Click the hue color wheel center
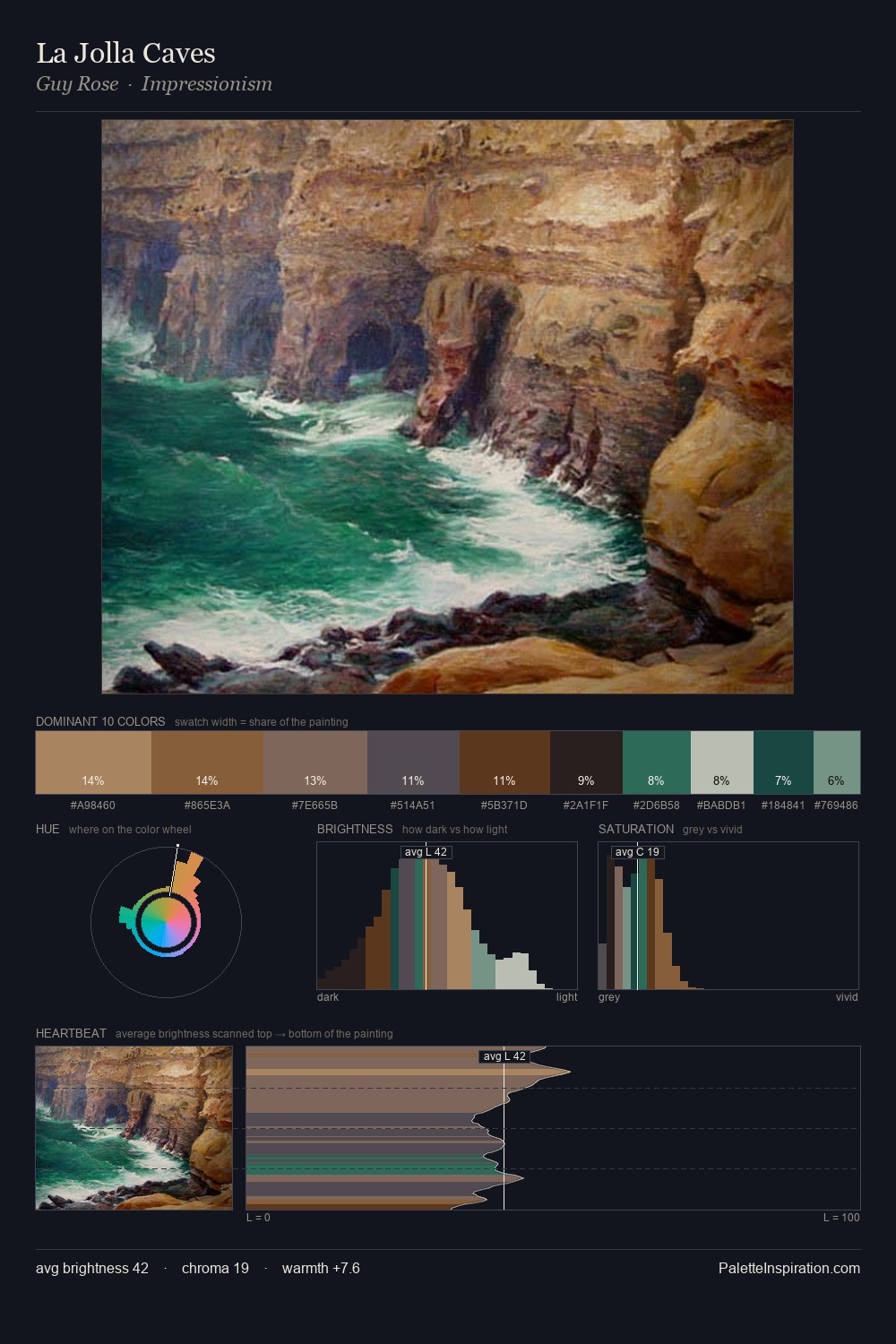The image size is (896, 1344). [166, 922]
